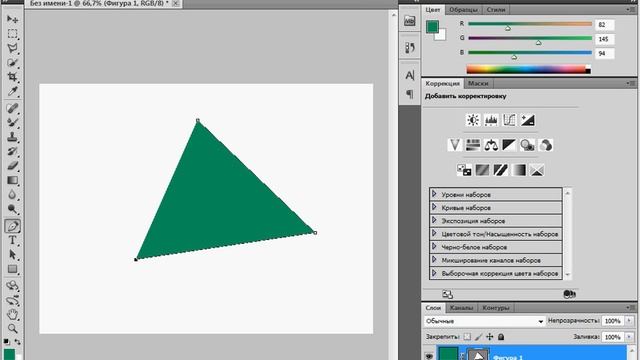Switch to Стили tab

tap(496, 10)
